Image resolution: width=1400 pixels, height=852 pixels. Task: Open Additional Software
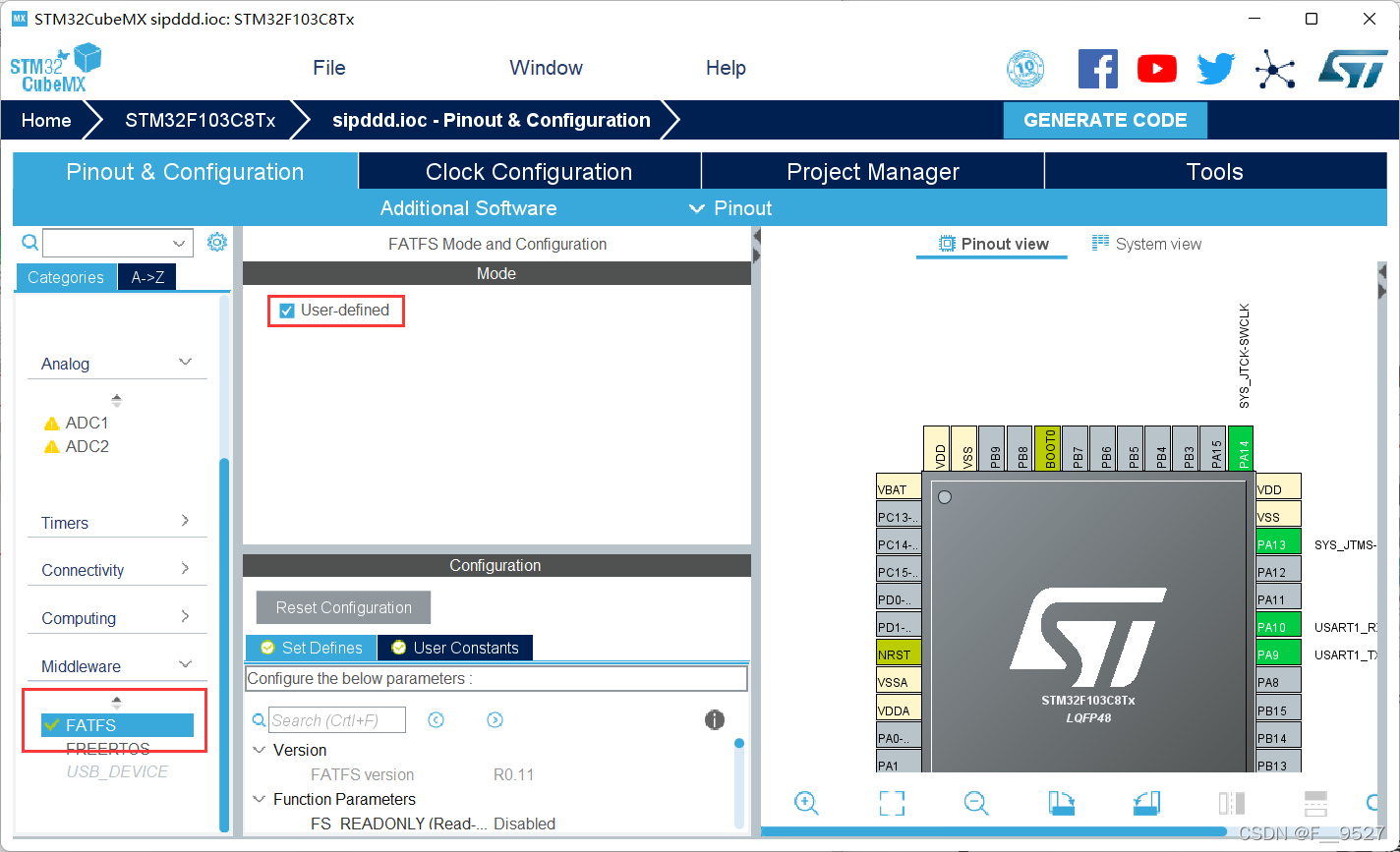tap(468, 208)
